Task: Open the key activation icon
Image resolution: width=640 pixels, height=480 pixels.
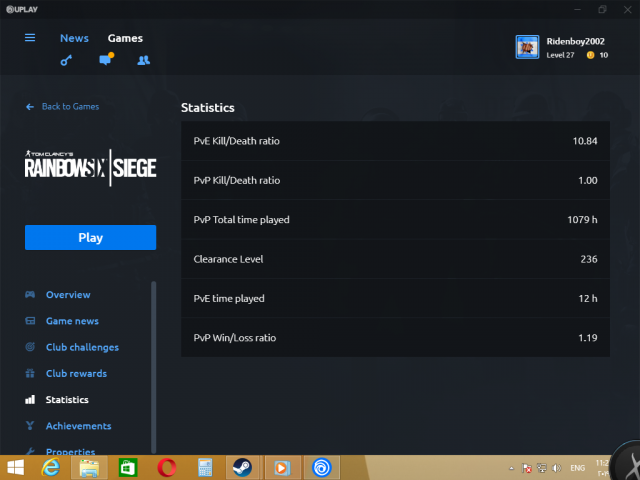Action: click(66, 60)
